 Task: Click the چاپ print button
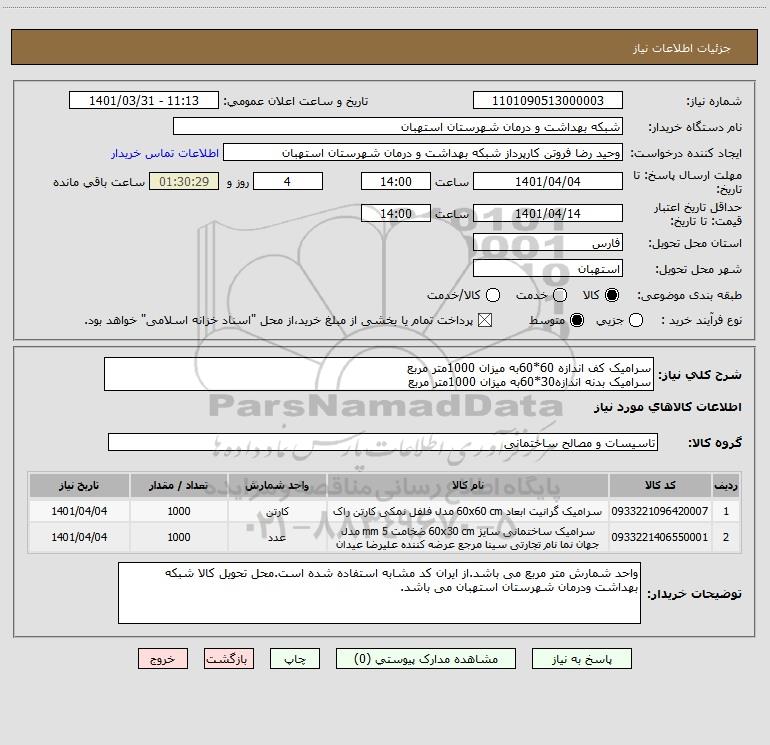tap(295, 659)
